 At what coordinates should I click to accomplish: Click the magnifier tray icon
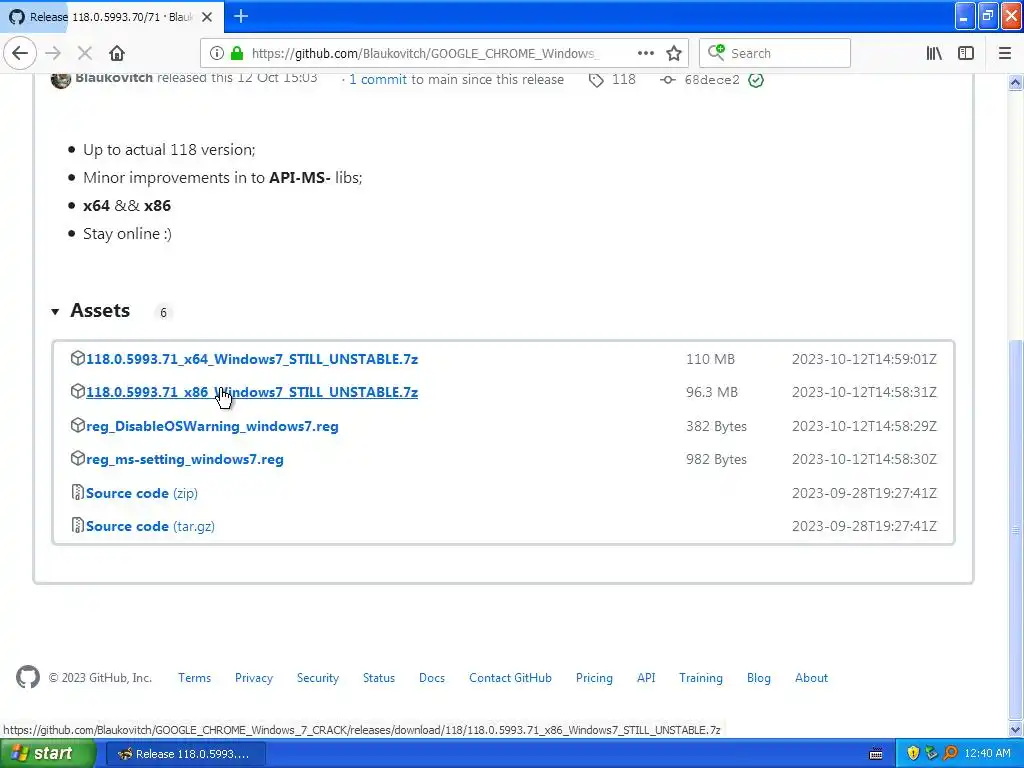coord(950,754)
